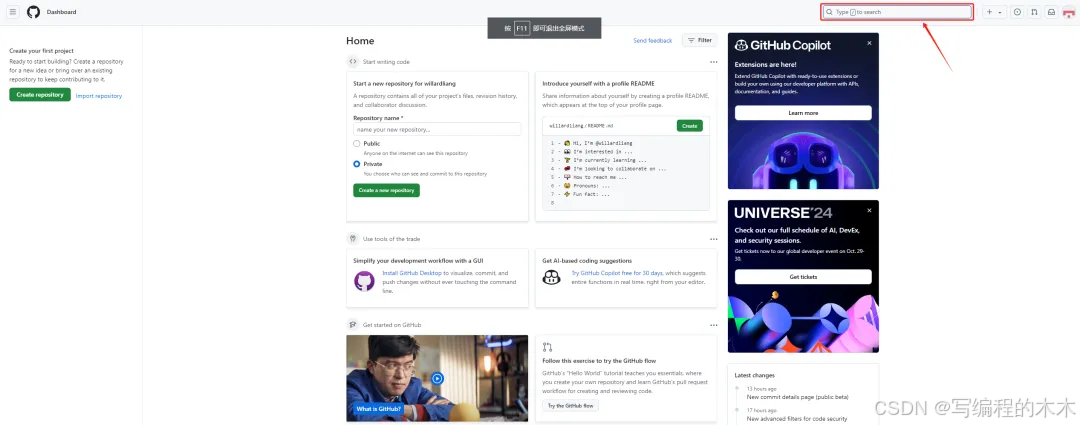
Task: Focus the Repository name input field
Action: (437, 129)
